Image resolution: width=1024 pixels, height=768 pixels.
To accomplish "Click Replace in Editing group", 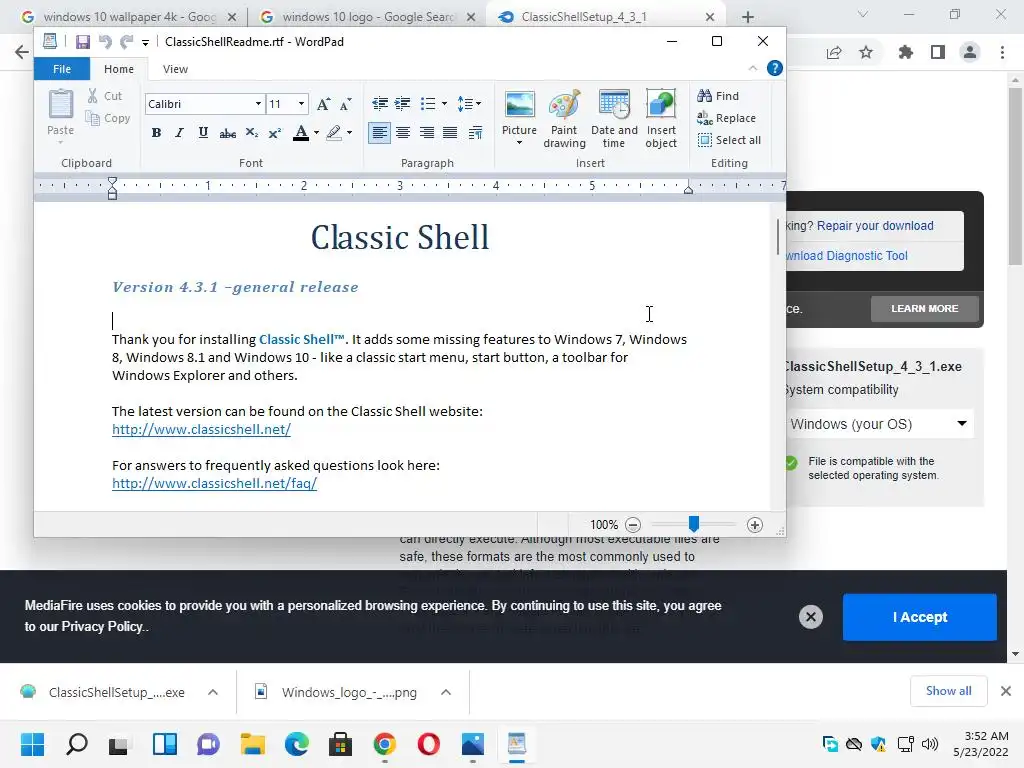I will (x=726, y=118).
